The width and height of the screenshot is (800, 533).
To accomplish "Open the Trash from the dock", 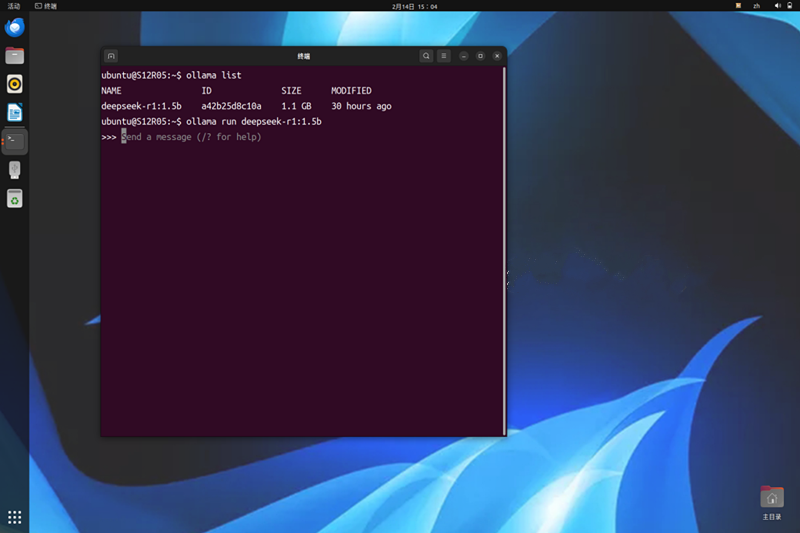I will [x=14, y=198].
